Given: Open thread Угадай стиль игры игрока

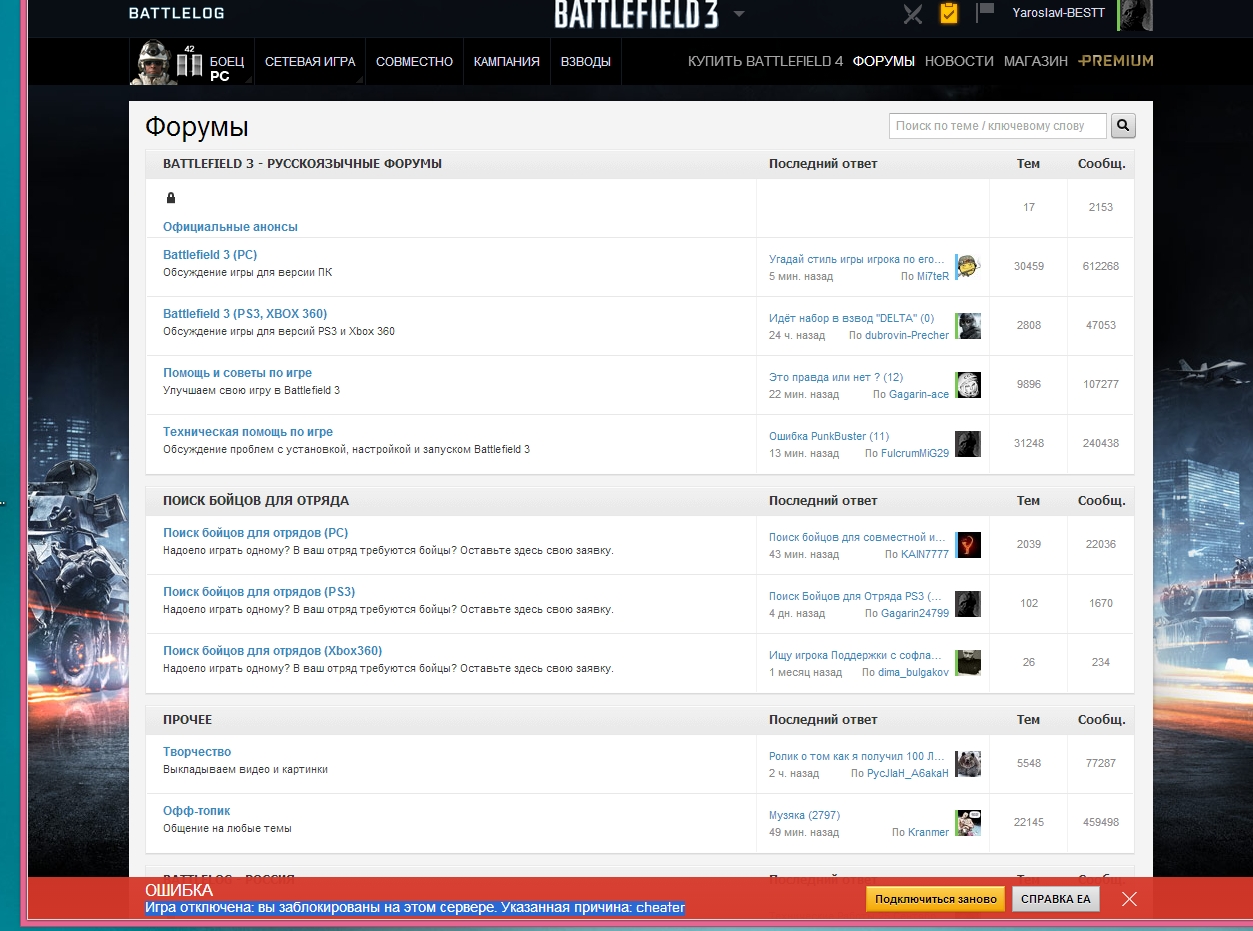Looking at the screenshot, I should (x=857, y=259).
